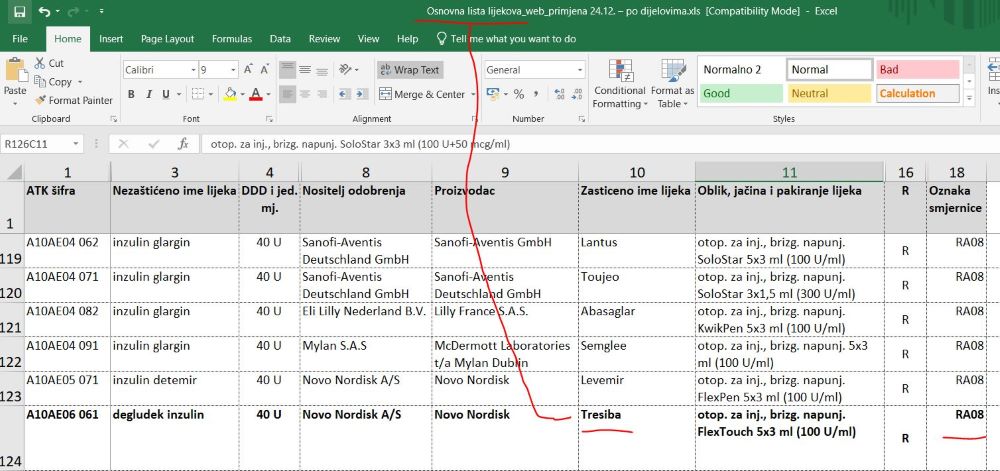Toggle Top Align for the cell

(288, 69)
